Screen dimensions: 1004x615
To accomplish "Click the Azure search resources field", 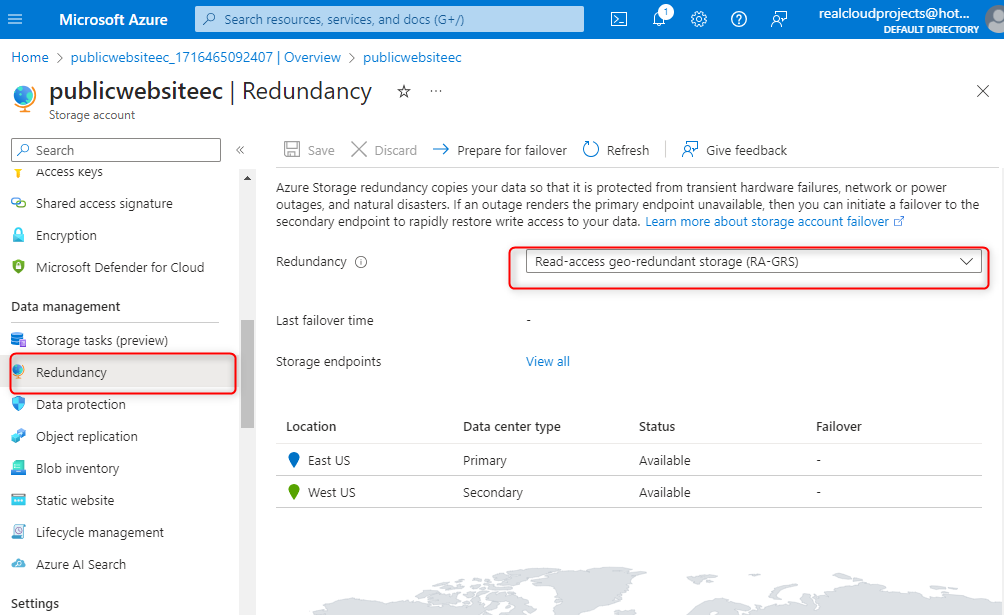I will (390, 19).
